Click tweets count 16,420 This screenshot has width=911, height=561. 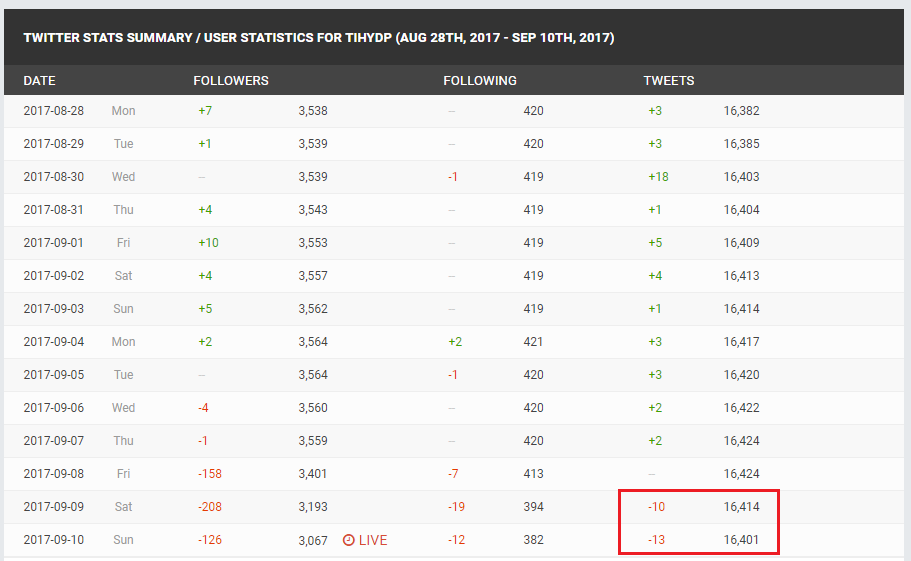[x=741, y=375]
